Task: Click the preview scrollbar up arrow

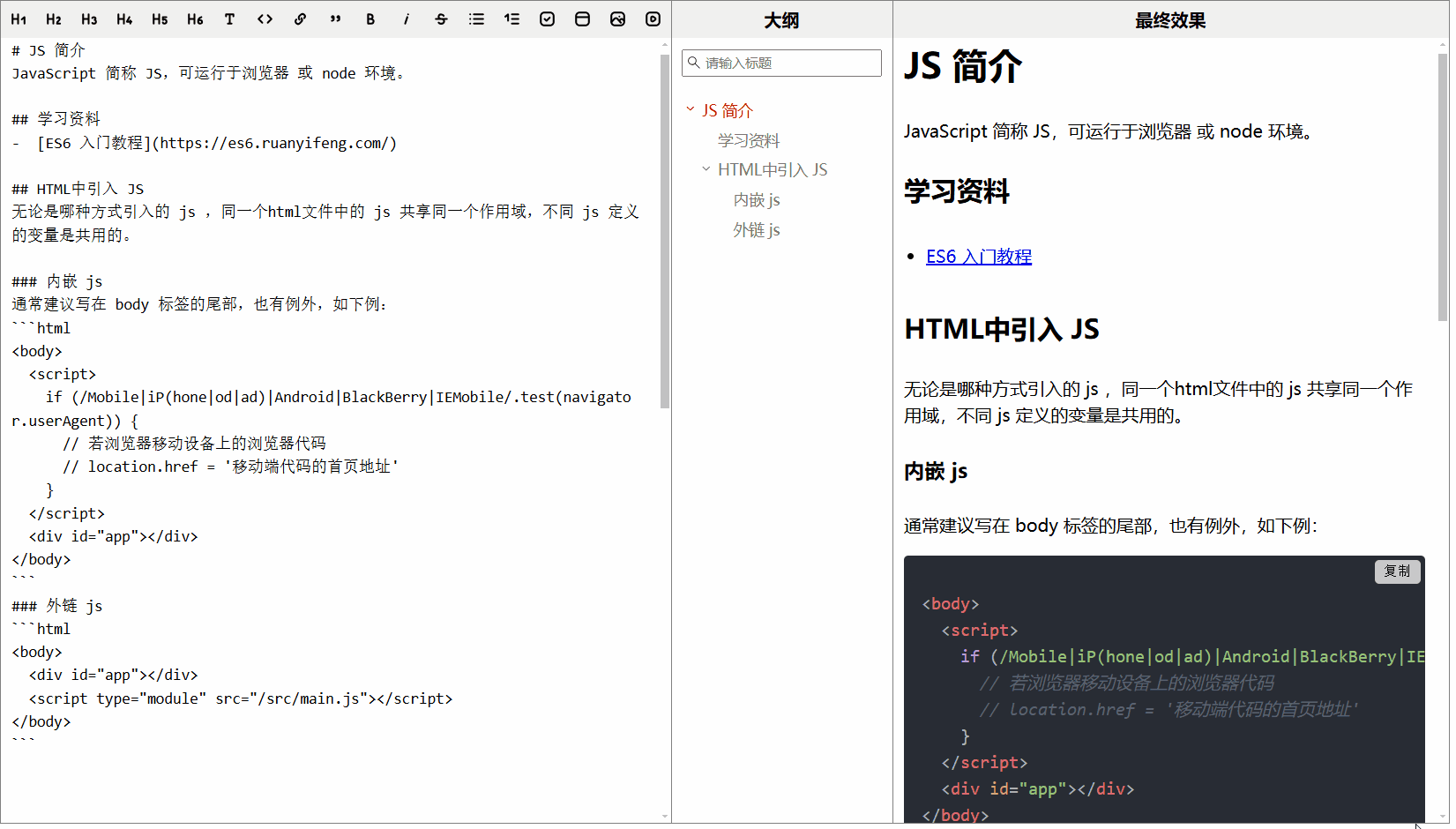Action: click(1443, 44)
